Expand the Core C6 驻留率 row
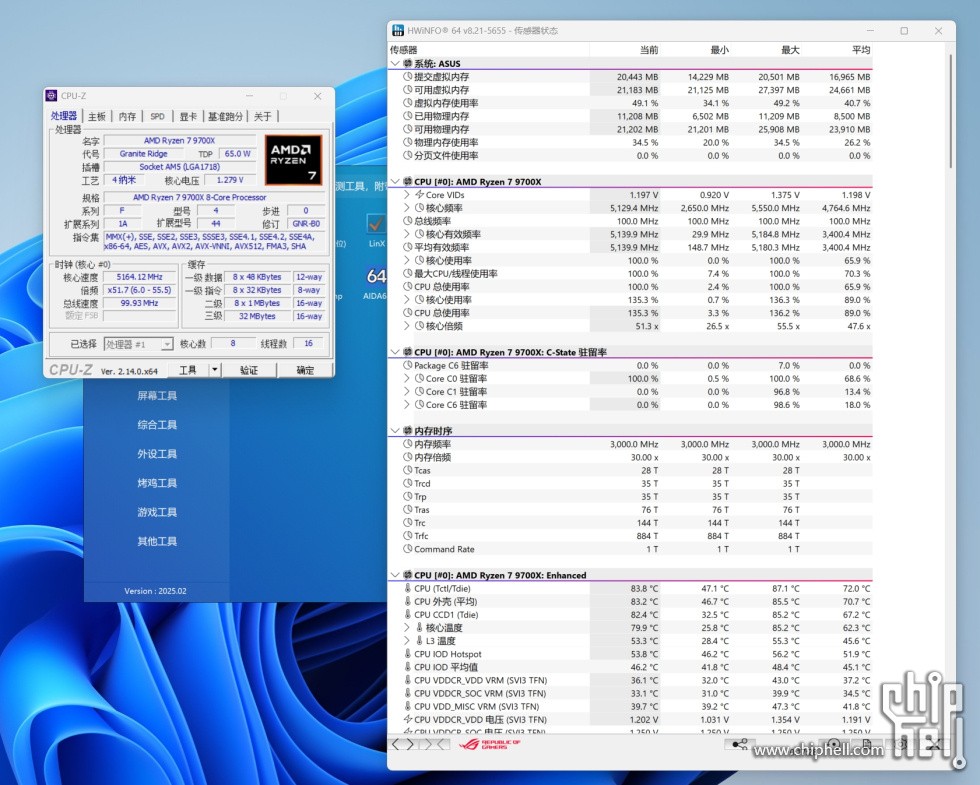The image size is (980, 785). click(x=407, y=404)
